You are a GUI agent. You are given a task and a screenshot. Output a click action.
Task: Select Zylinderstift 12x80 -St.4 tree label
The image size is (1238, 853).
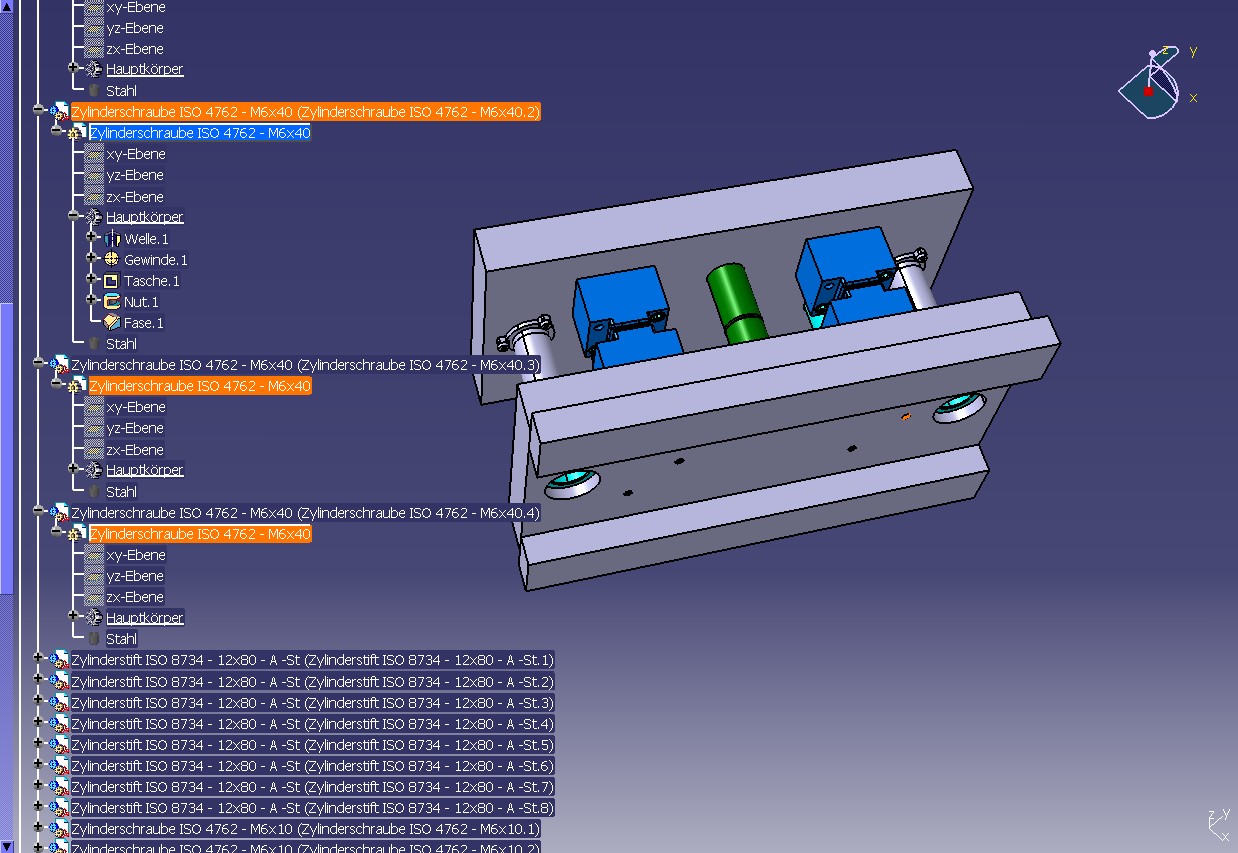point(312,724)
